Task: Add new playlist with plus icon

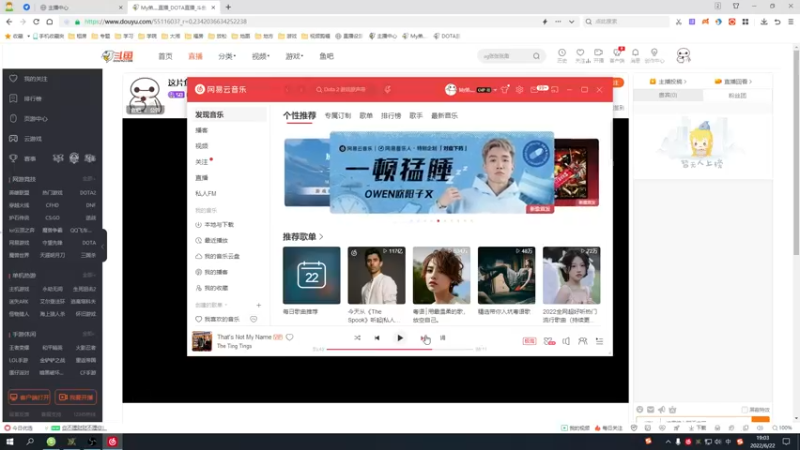Action: click(259, 305)
